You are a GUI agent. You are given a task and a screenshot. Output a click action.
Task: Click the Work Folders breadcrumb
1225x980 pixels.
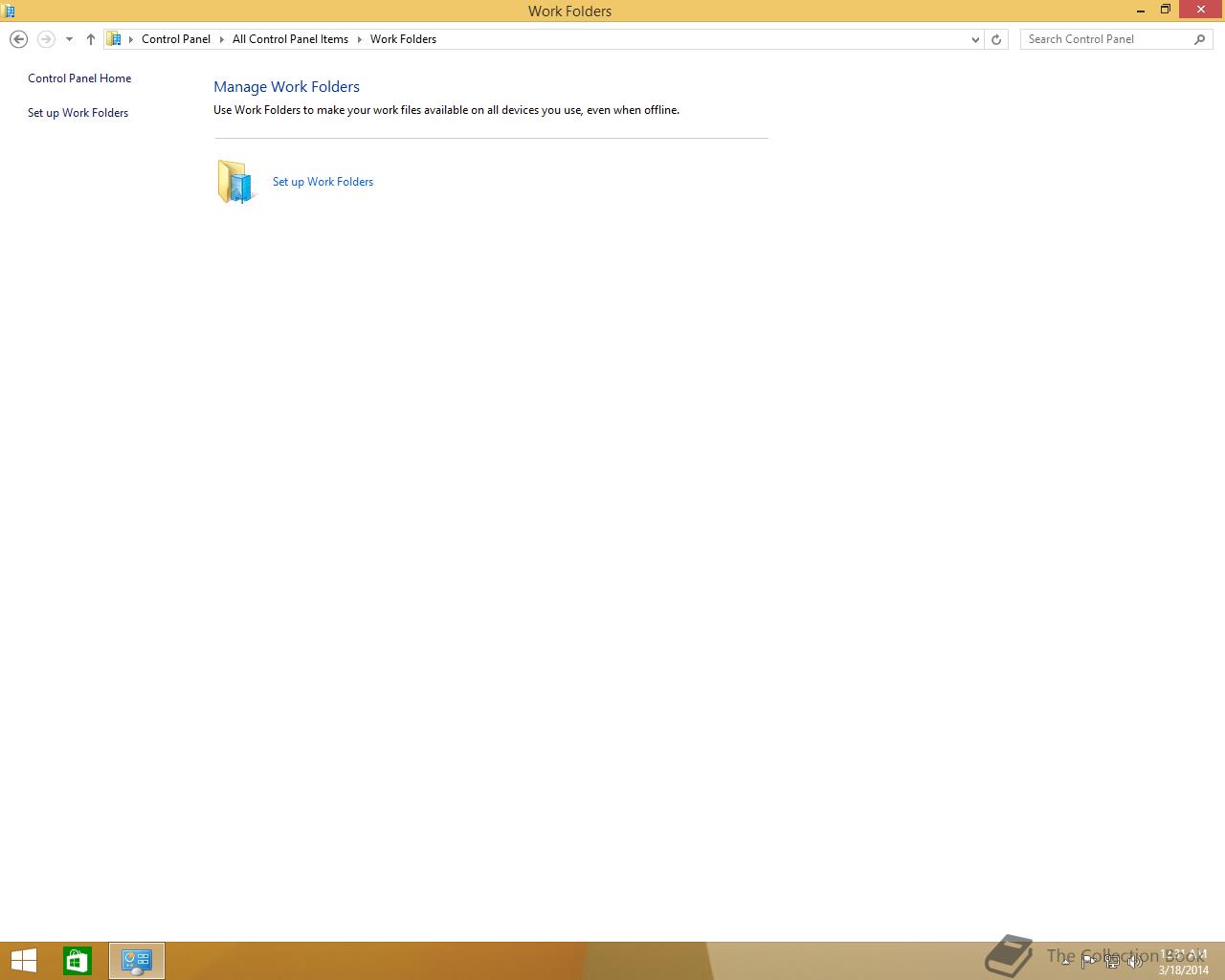(403, 39)
